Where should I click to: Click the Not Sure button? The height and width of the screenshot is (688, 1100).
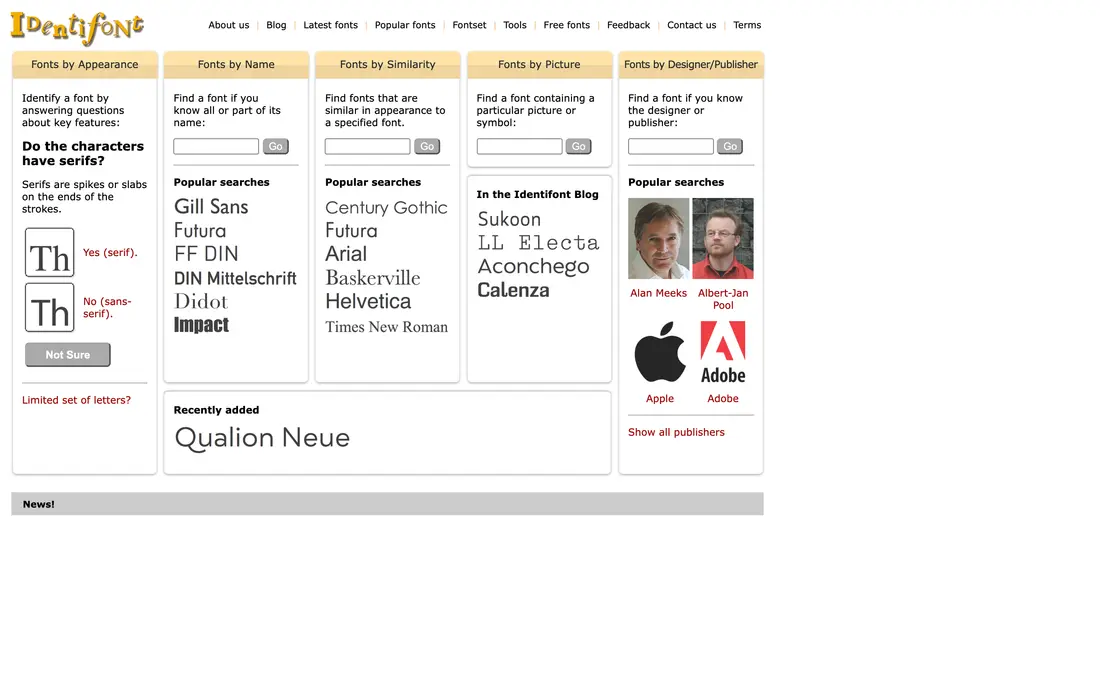(x=67, y=355)
